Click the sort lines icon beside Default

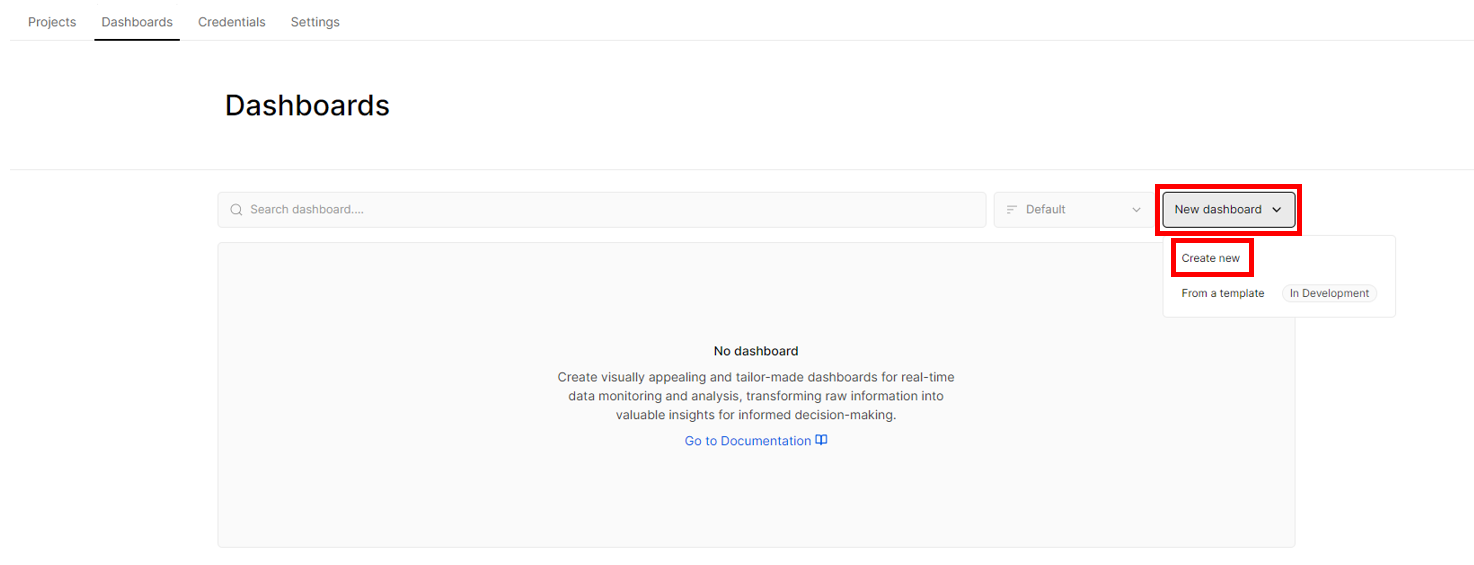1012,210
